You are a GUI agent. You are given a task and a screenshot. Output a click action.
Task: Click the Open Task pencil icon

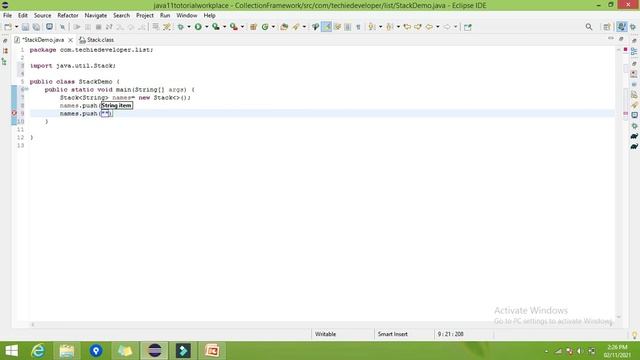click(x=296, y=27)
